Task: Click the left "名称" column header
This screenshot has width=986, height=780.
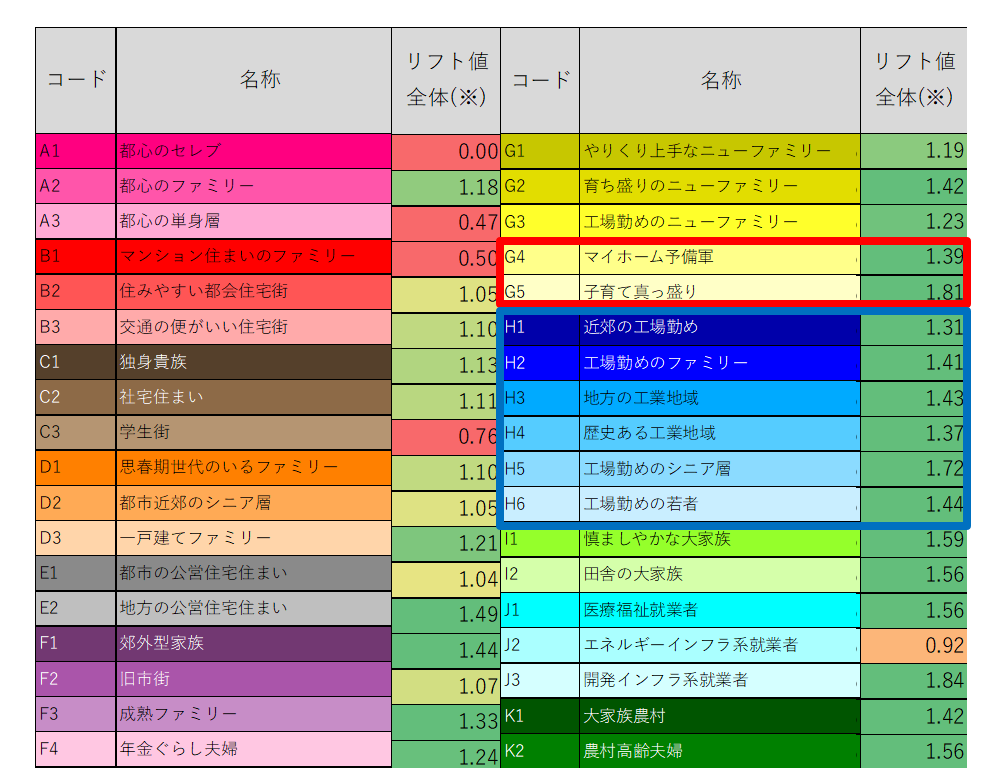Action: tap(253, 80)
